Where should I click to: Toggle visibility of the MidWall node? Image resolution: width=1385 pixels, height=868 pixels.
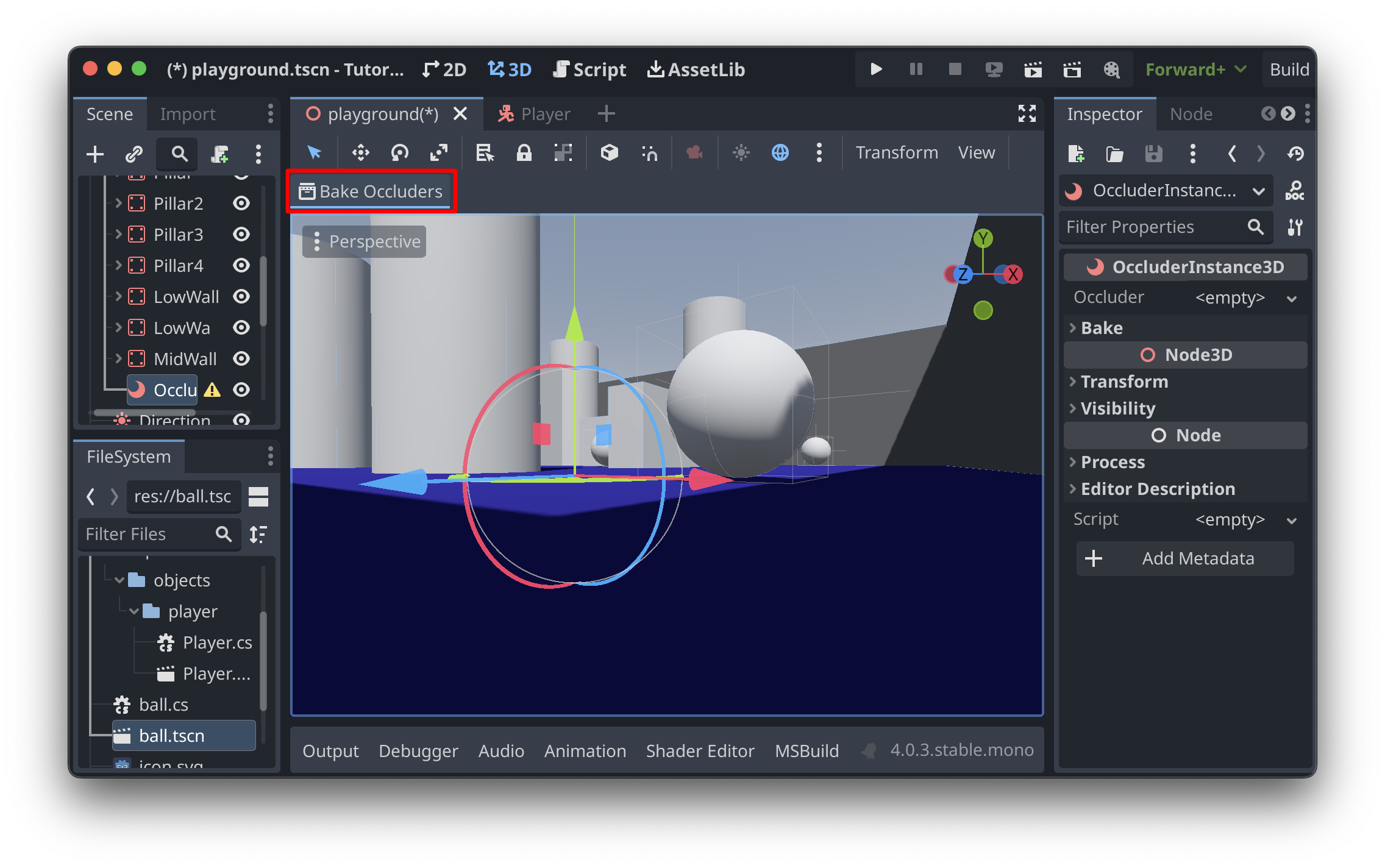pyautogui.click(x=241, y=358)
